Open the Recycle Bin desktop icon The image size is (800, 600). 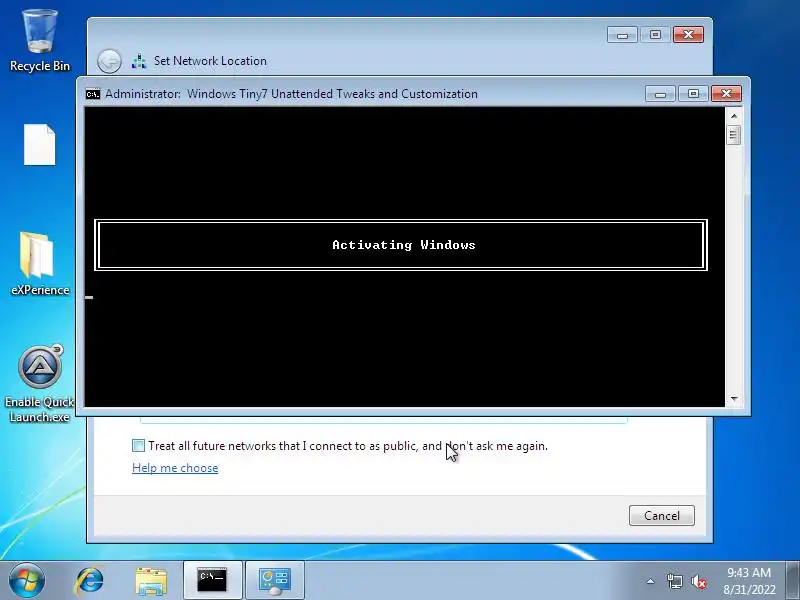coord(40,41)
